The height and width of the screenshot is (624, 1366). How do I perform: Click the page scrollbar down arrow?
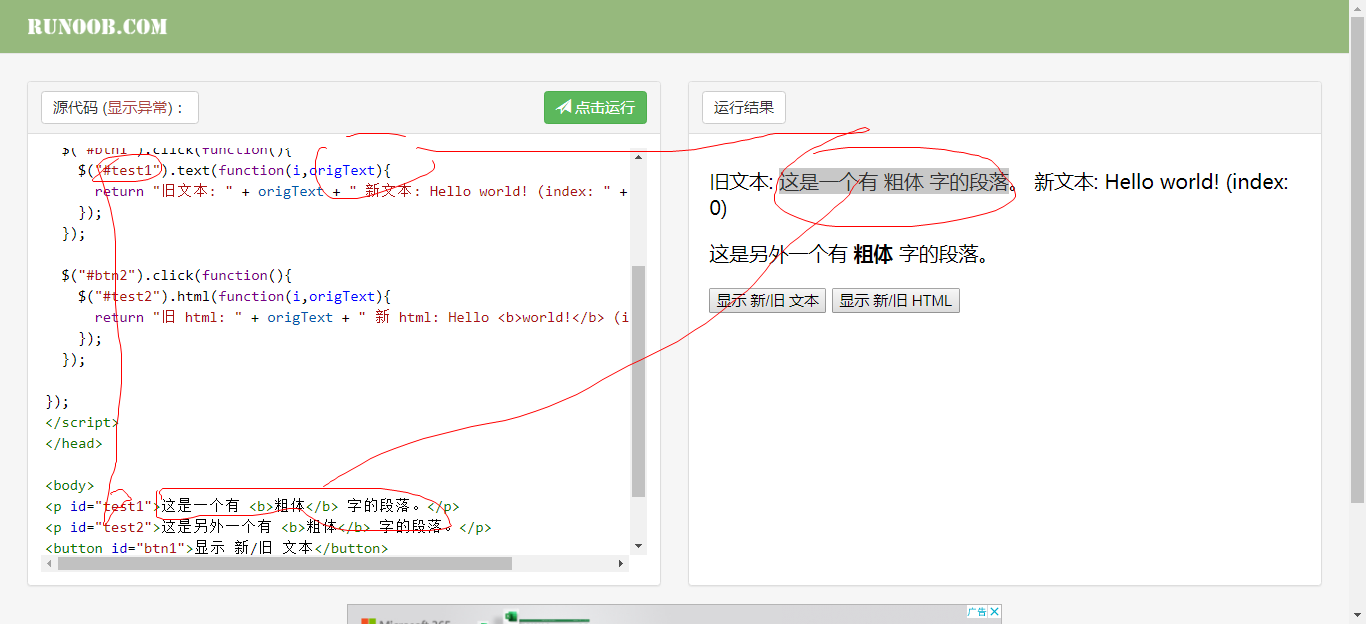(1357, 616)
